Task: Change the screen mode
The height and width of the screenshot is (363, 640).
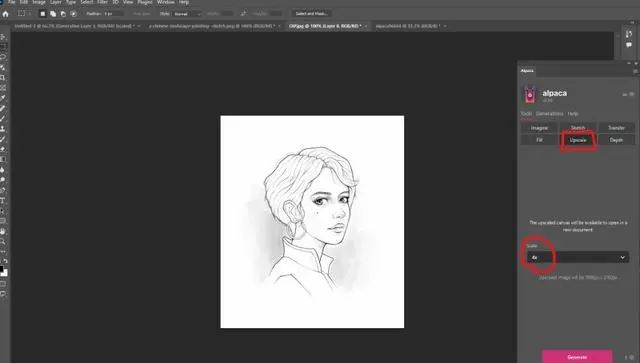Action: [3, 294]
